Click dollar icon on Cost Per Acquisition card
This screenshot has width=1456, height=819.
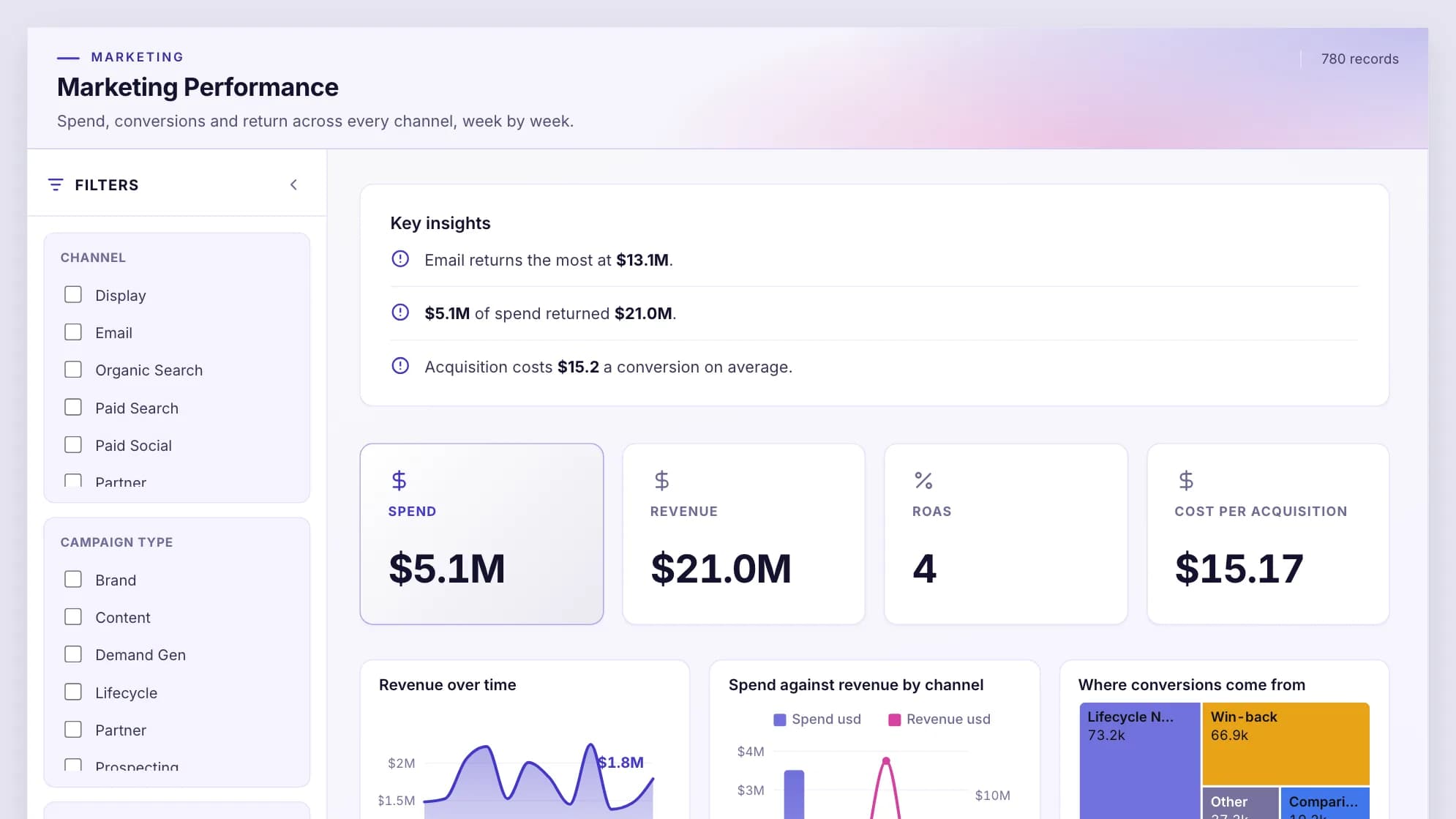1186,480
